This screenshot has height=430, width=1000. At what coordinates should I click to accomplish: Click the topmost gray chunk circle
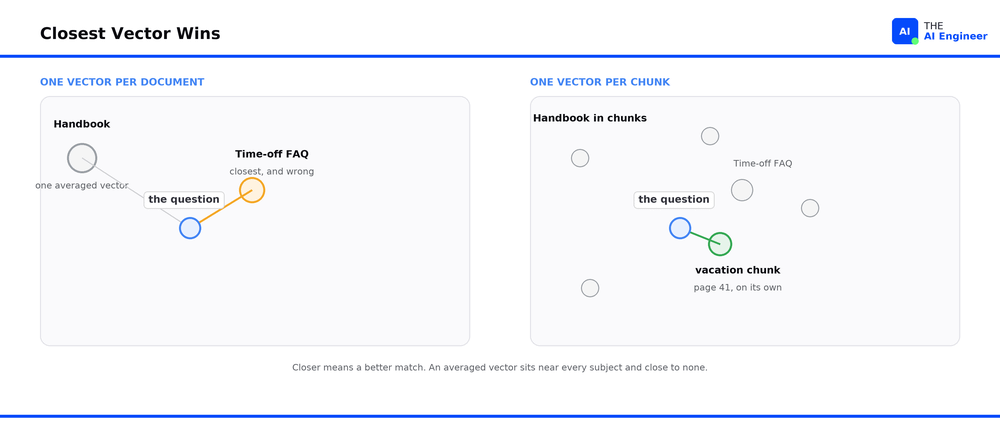710,136
